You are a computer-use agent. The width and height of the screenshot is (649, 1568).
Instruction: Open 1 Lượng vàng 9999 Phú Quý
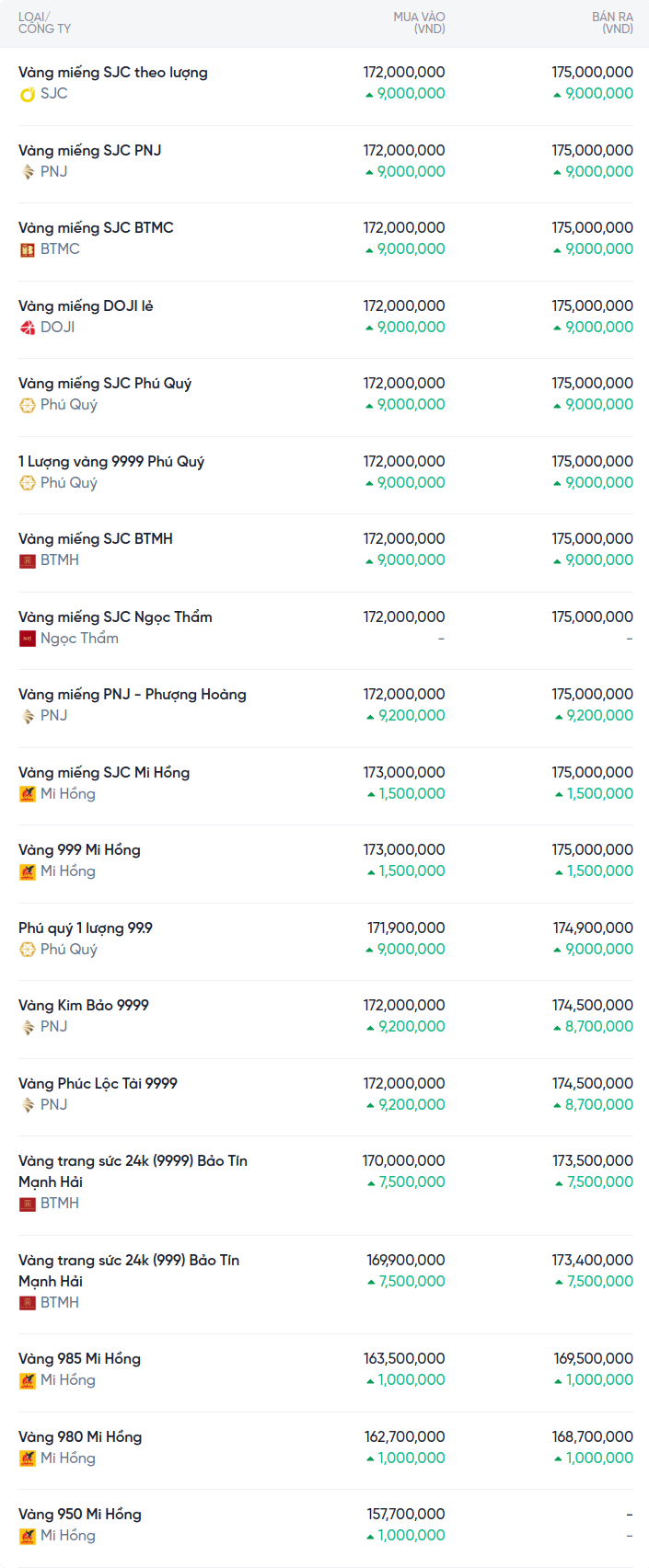point(111,461)
